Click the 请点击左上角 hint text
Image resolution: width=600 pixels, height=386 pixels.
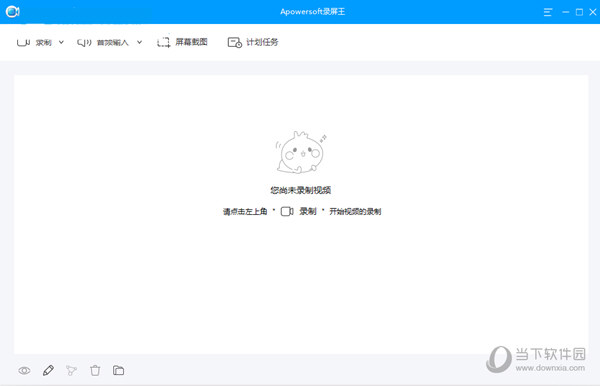coord(245,212)
